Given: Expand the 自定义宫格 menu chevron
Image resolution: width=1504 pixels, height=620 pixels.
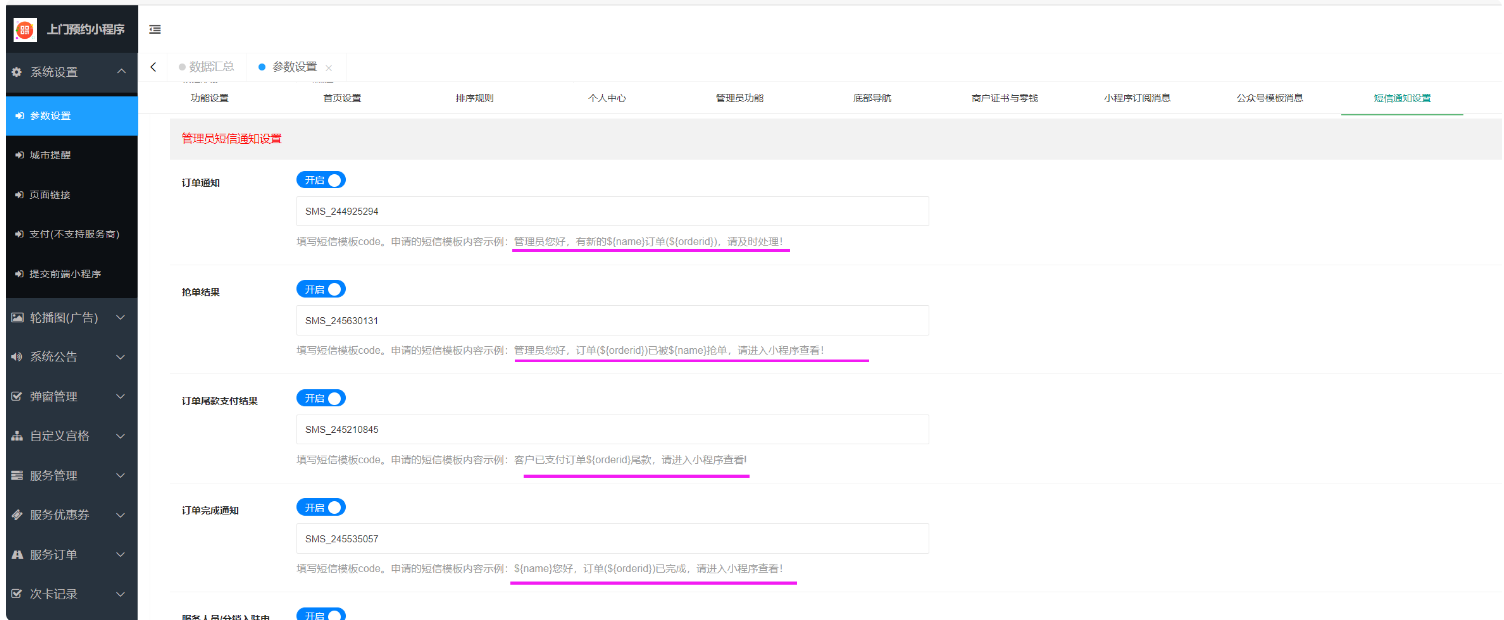Looking at the screenshot, I should pos(121,436).
